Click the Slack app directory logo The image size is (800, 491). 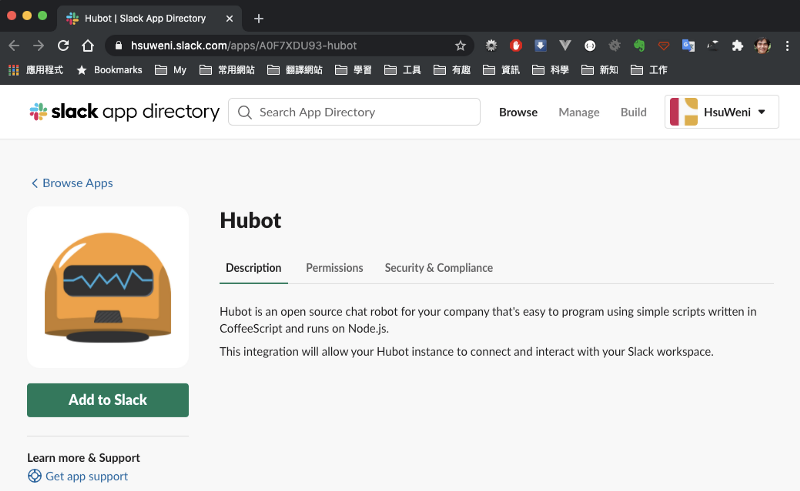(x=124, y=112)
